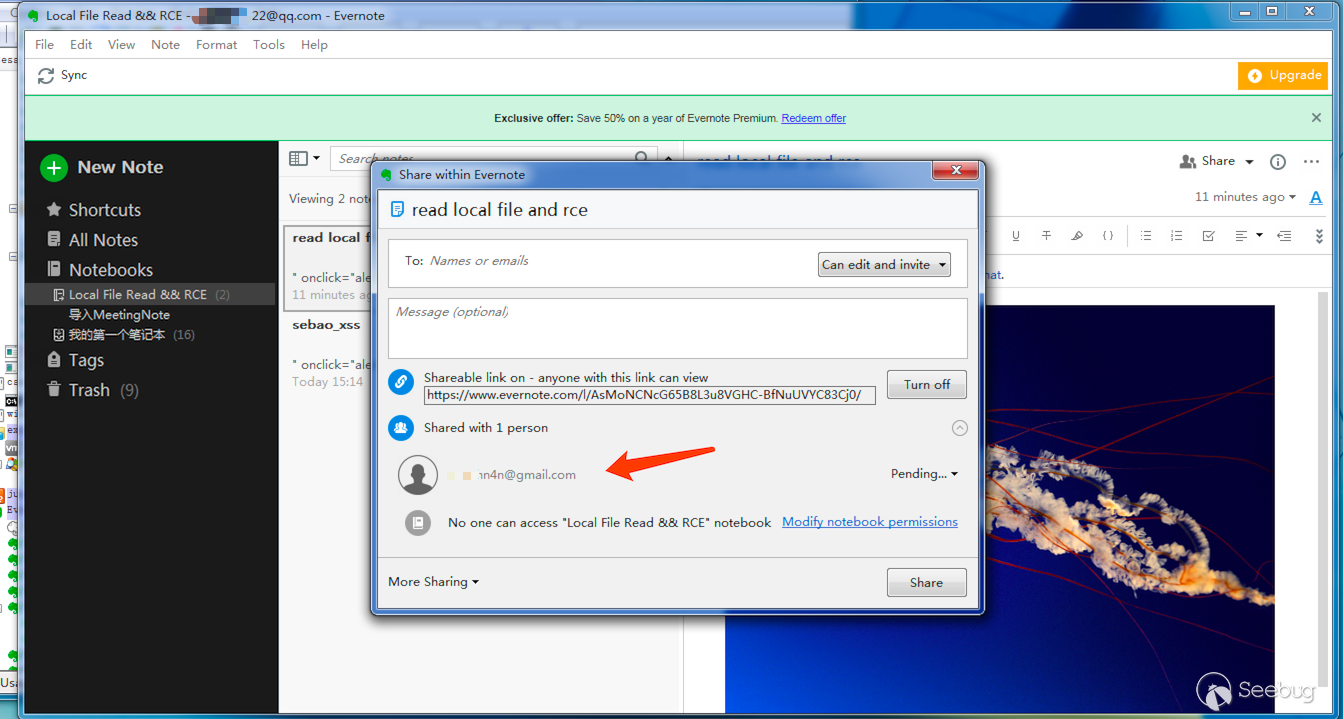Open the note list view options dropdown
The width and height of the screenshot is (1343, 719).
317,158
